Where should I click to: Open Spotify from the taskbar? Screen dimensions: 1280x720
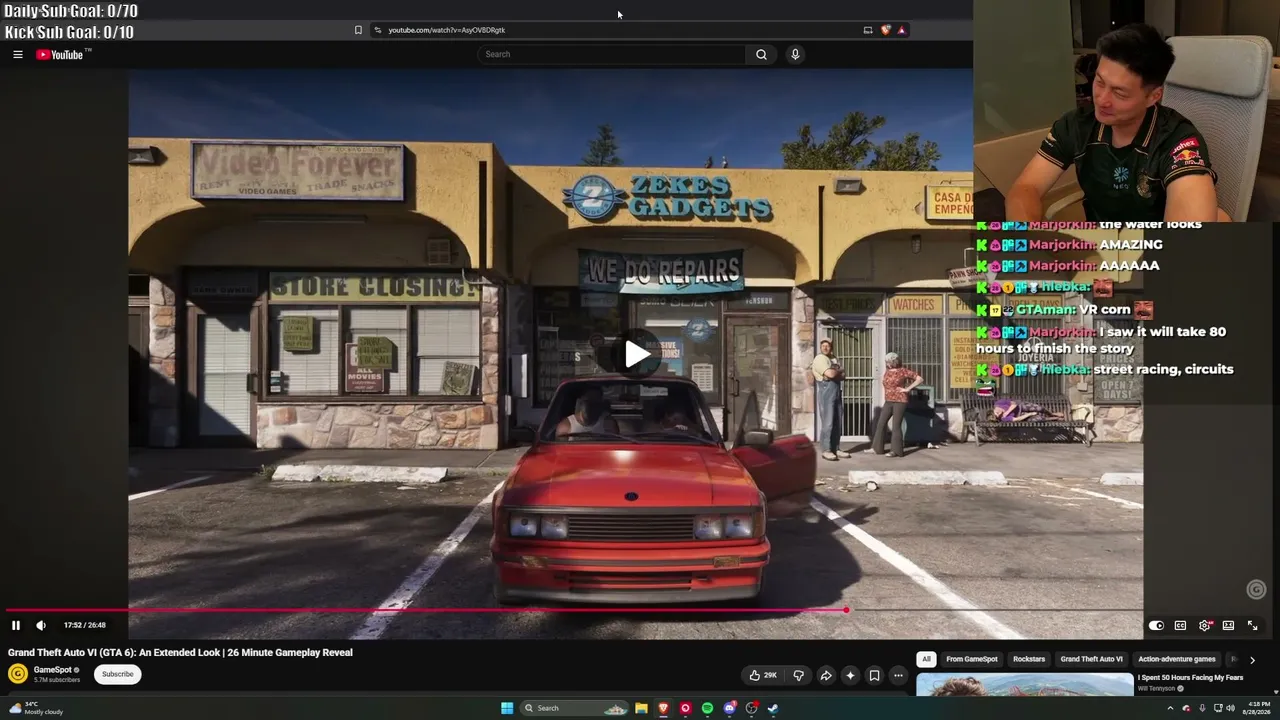click(x=707, y=708)
